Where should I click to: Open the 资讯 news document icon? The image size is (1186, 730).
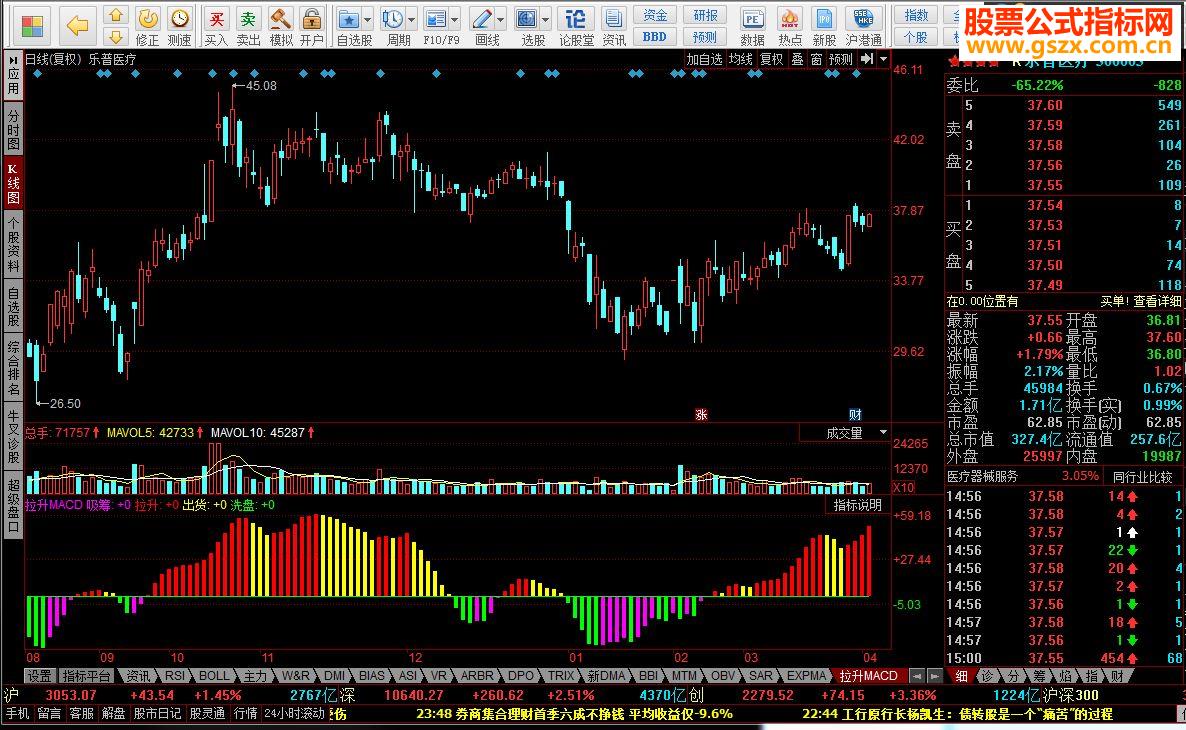tap(614, 19)
